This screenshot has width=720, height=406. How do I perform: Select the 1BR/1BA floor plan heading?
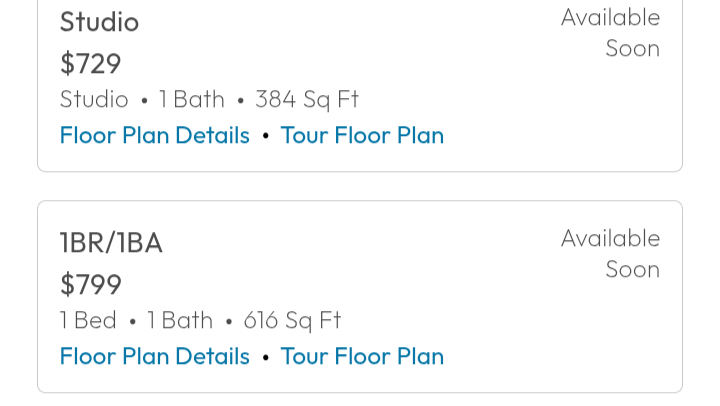[x=111, y=243]
